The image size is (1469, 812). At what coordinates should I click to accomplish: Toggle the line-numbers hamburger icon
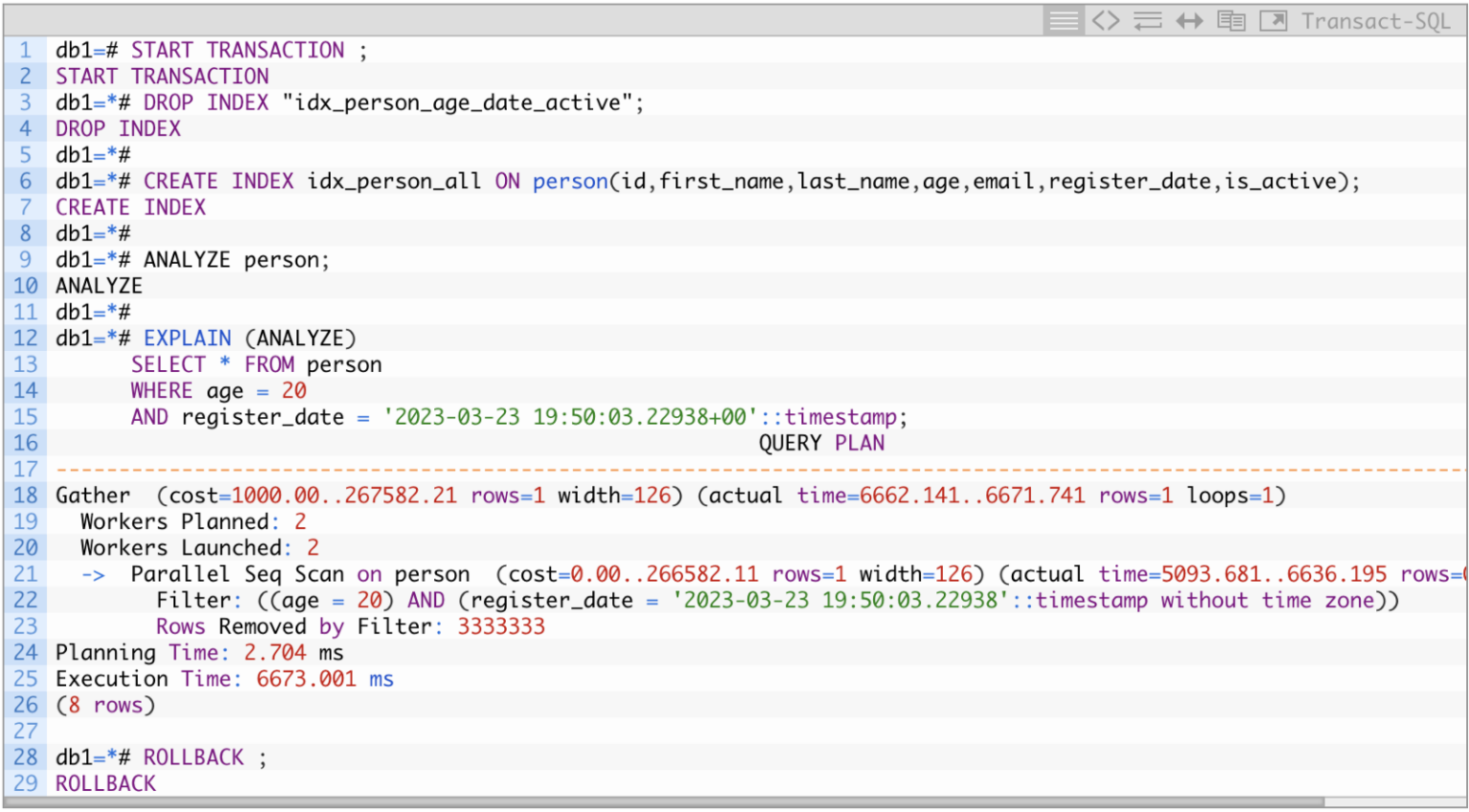click(1063, 20)
